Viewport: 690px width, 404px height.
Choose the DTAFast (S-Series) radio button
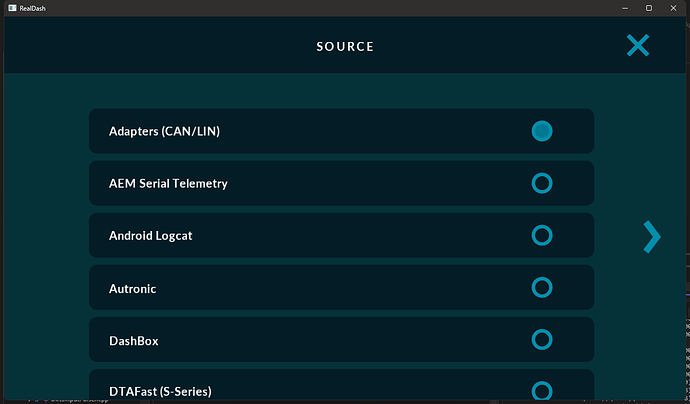(x=542, y=391)
